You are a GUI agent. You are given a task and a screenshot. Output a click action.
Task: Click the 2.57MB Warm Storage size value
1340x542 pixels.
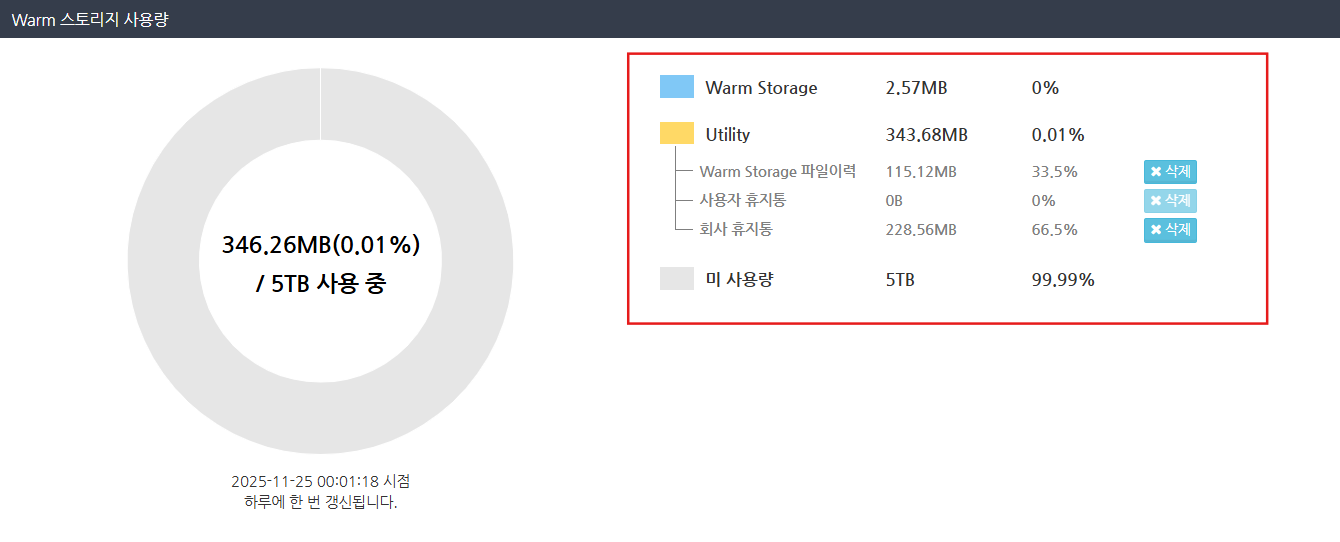point(916,88)
